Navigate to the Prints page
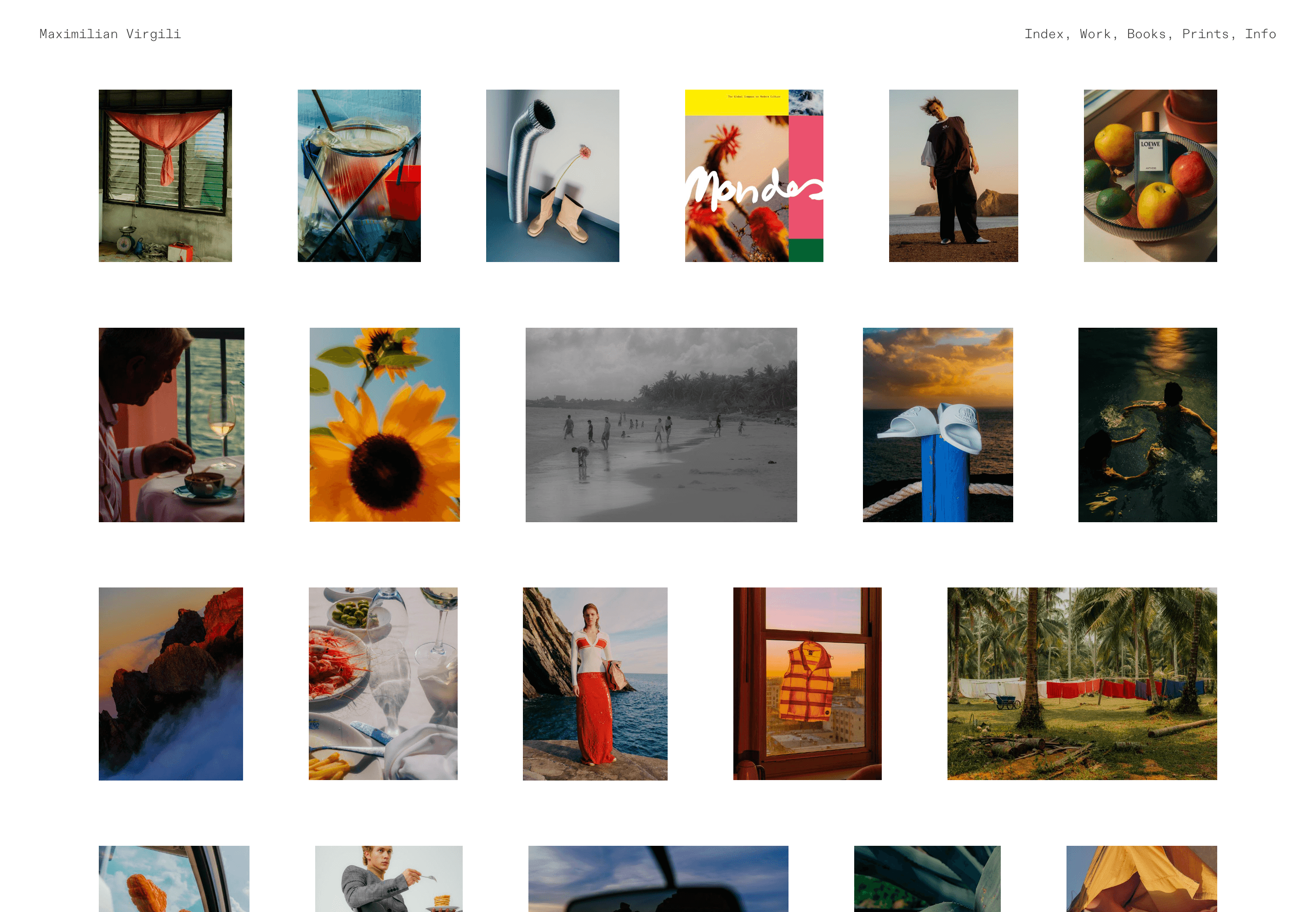Viewport: 1316px width, 912px height. click(x=1205, y=34)
